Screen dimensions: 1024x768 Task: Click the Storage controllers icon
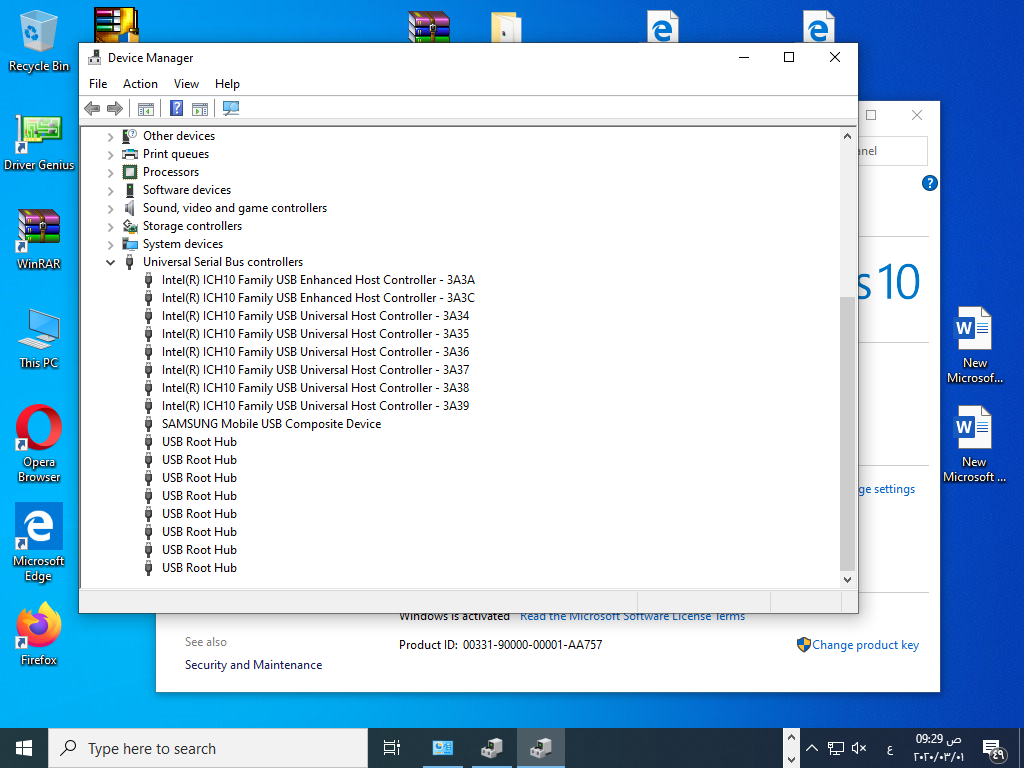pos(130,226)
